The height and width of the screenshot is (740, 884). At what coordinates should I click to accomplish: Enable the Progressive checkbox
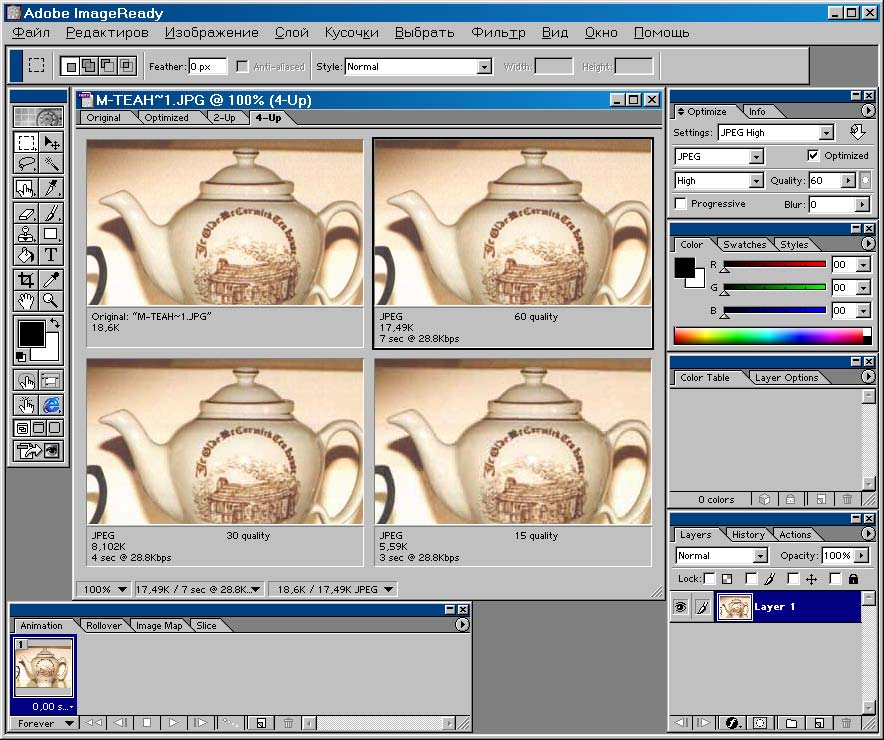(681, 204)
